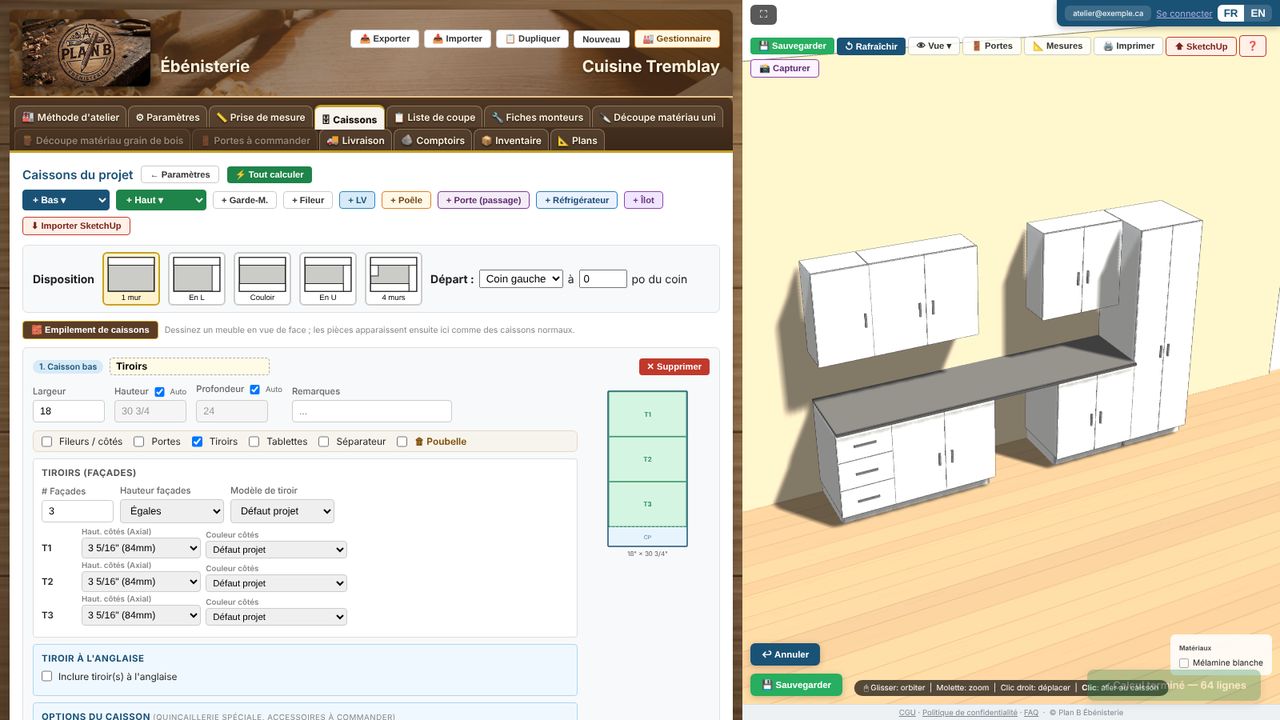The width and height of the screenshot is (1280, 720).
Task: Uncheck the Profondeur Auto checkbox
Action: pos(255,389)
